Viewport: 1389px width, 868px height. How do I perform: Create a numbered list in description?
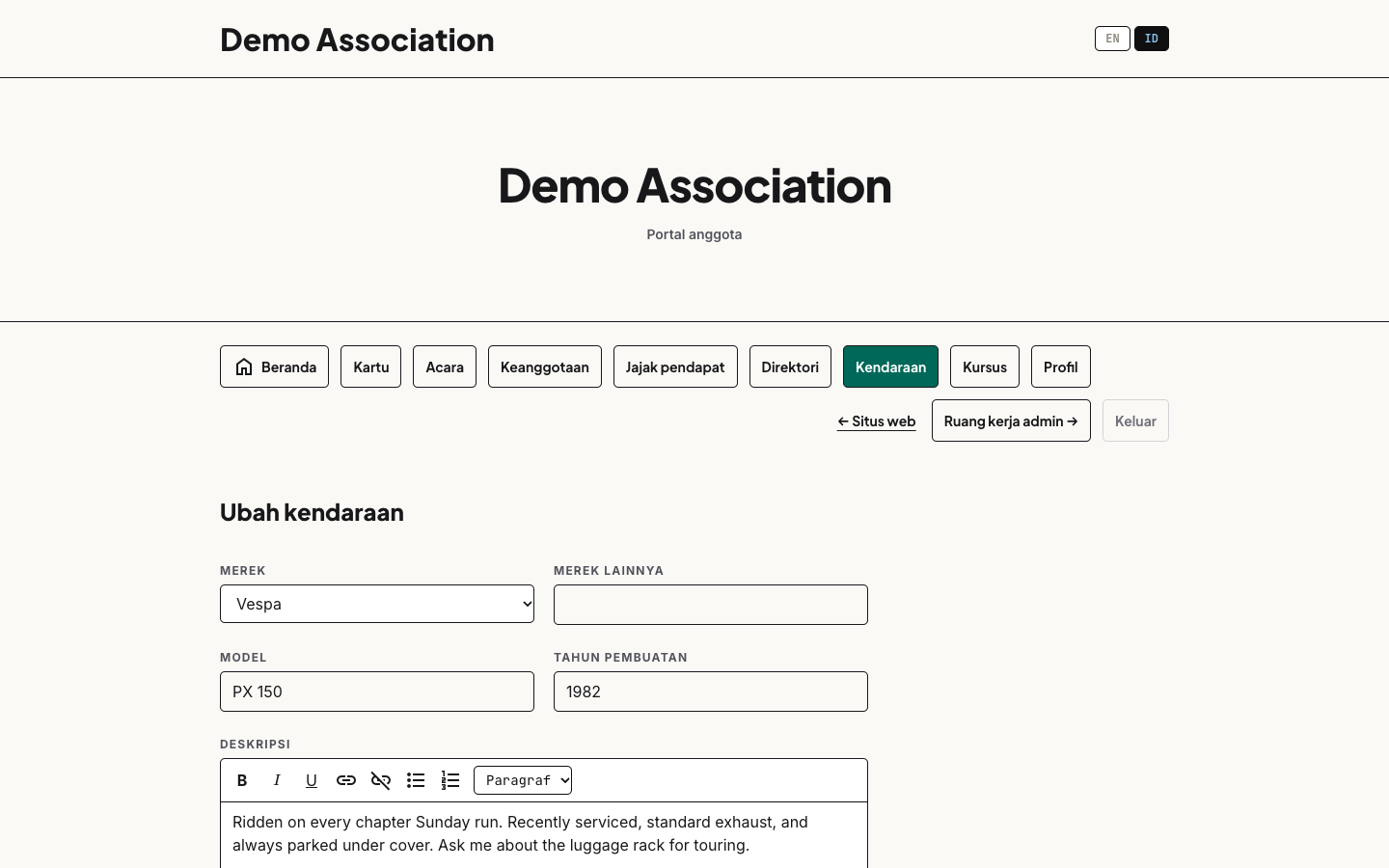pos(450,780)
